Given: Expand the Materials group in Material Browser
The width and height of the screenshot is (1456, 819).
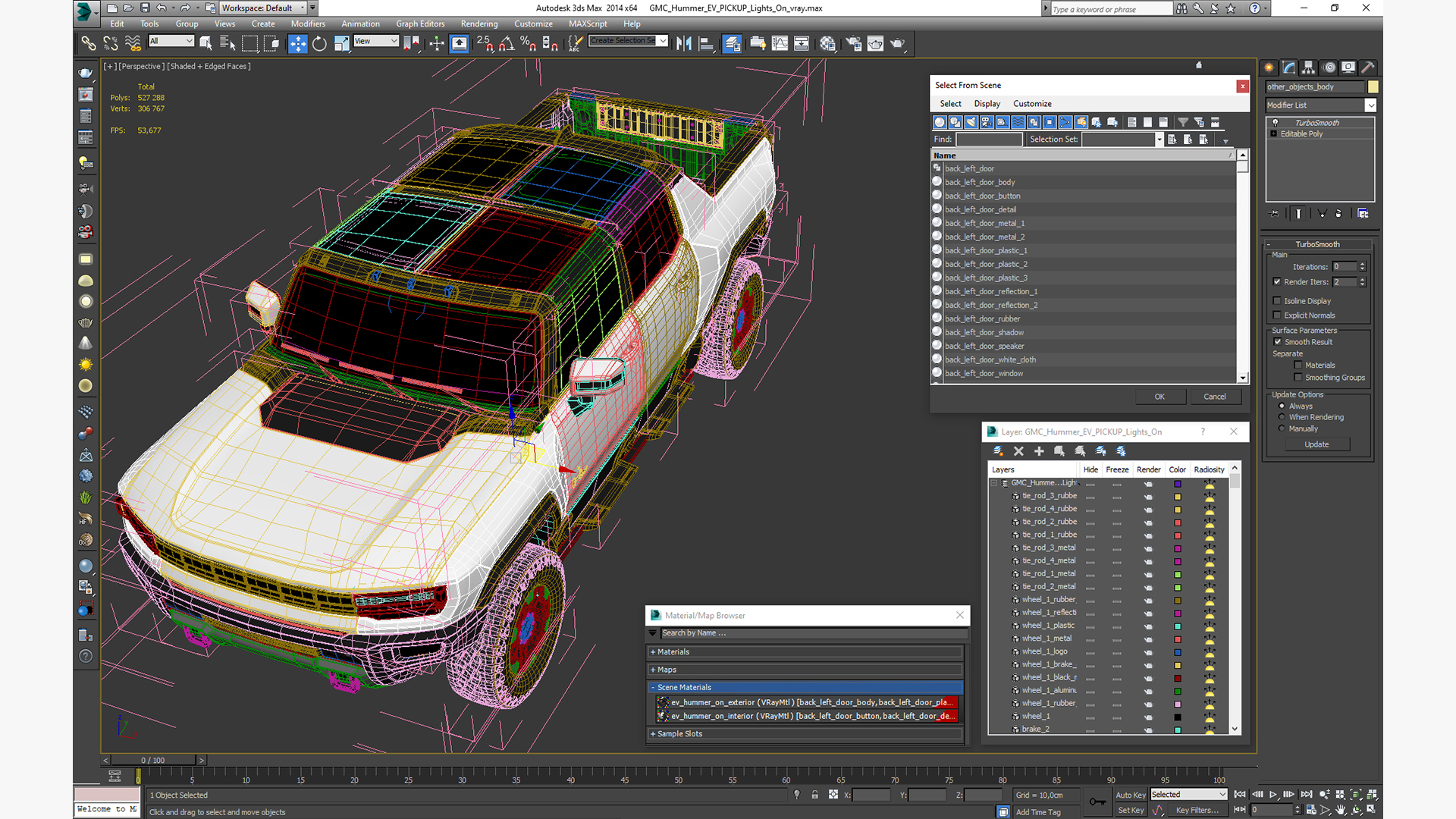Looking at the screenshot, I should (x=806, y=652).
